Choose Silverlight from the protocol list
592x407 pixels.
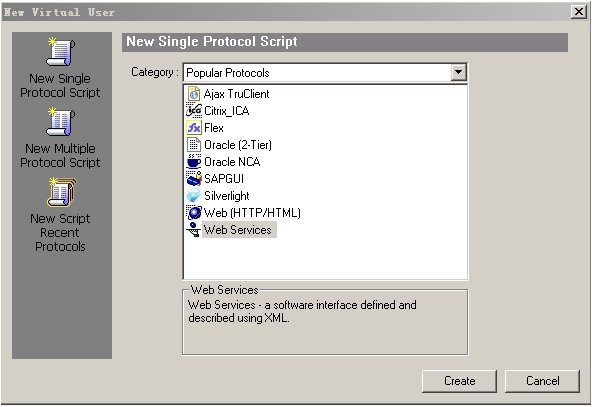[x=227, y=196]
